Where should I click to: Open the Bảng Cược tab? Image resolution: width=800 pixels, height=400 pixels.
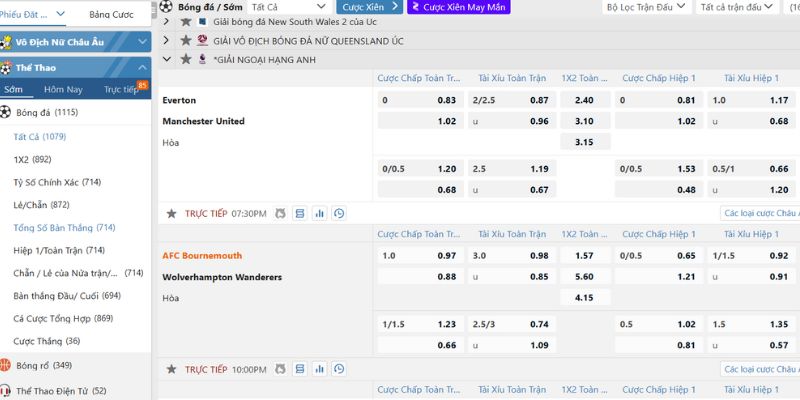point(110,15)
